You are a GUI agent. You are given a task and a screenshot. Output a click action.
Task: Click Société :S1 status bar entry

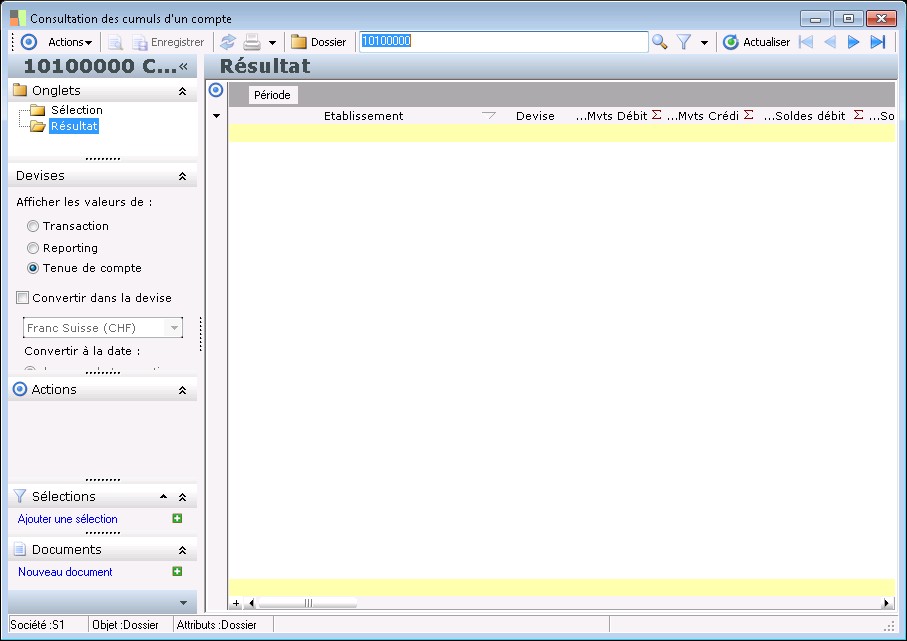[38, 625]
